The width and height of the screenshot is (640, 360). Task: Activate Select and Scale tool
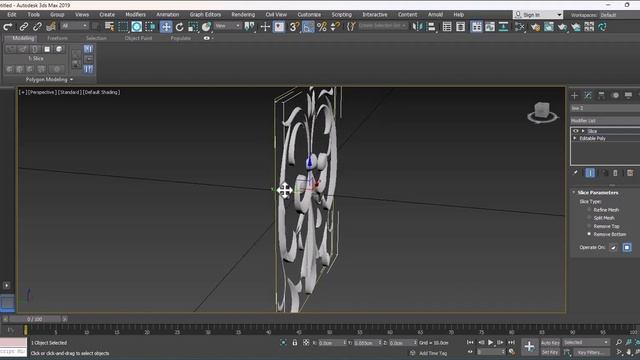point(193,27)
